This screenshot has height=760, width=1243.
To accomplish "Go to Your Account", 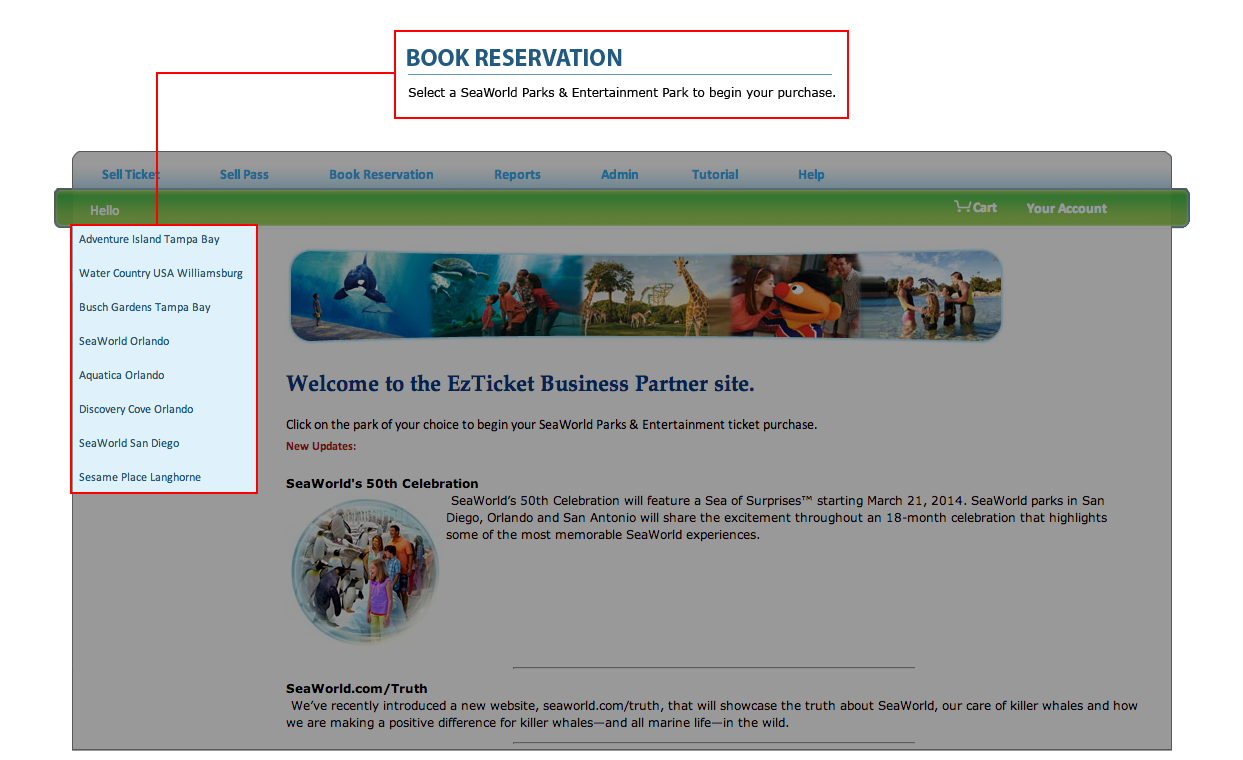I will tap(1066, 208).
